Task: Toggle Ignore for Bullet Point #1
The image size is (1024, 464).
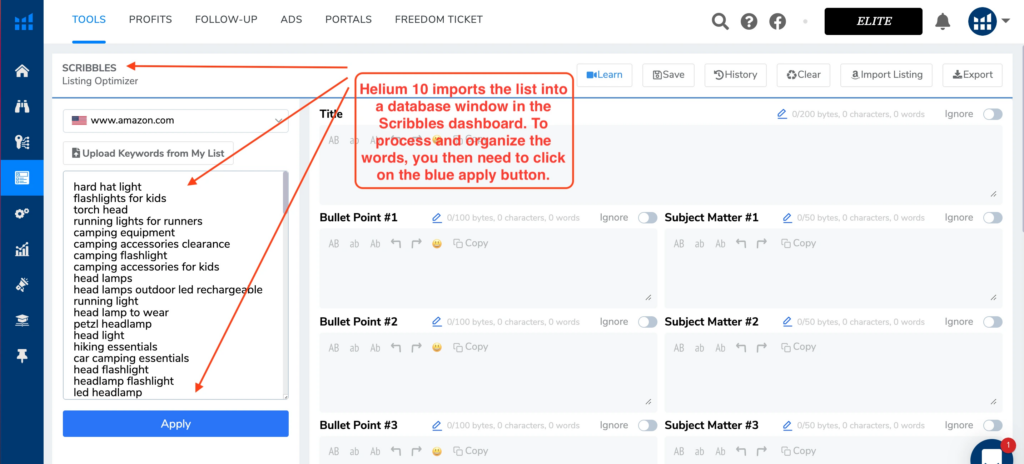Action: pyautogui.click(x=648, y=218)
